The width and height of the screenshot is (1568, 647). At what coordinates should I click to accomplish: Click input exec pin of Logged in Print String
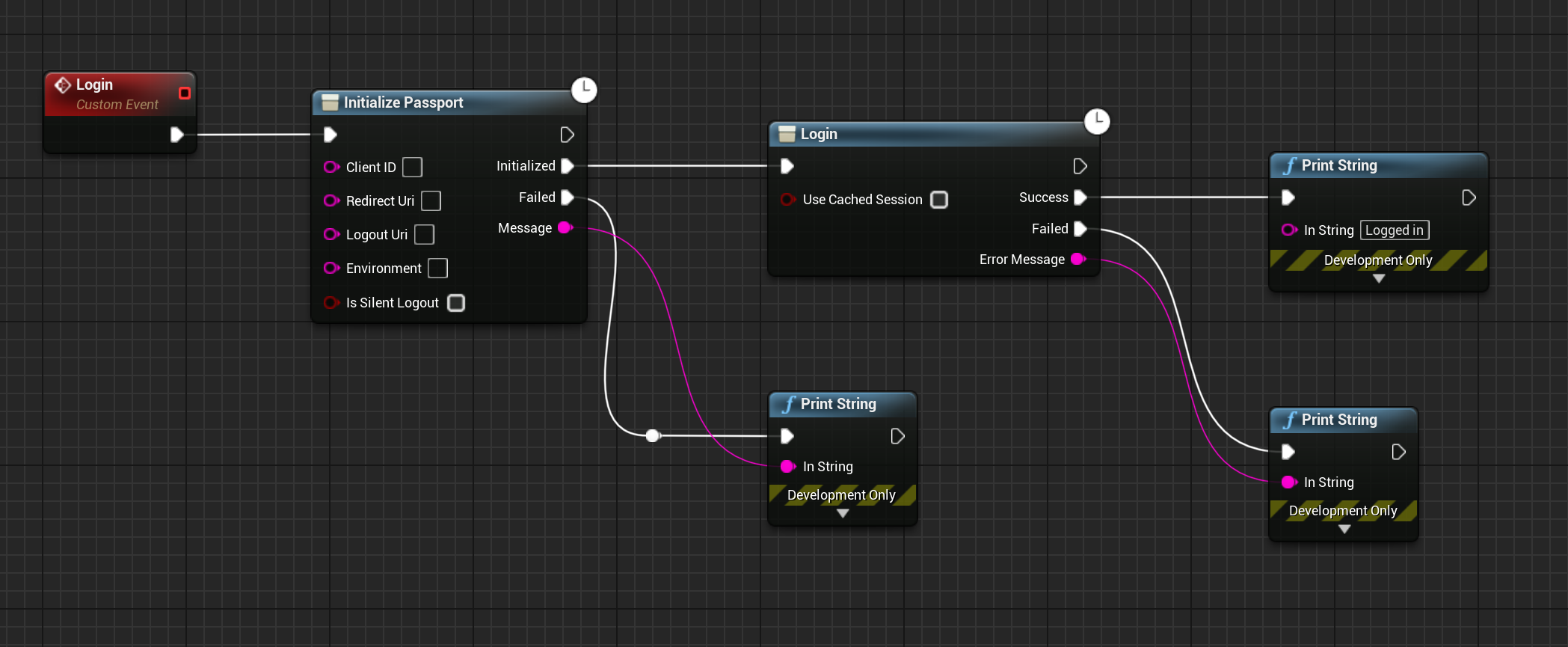pos(1288,197)
